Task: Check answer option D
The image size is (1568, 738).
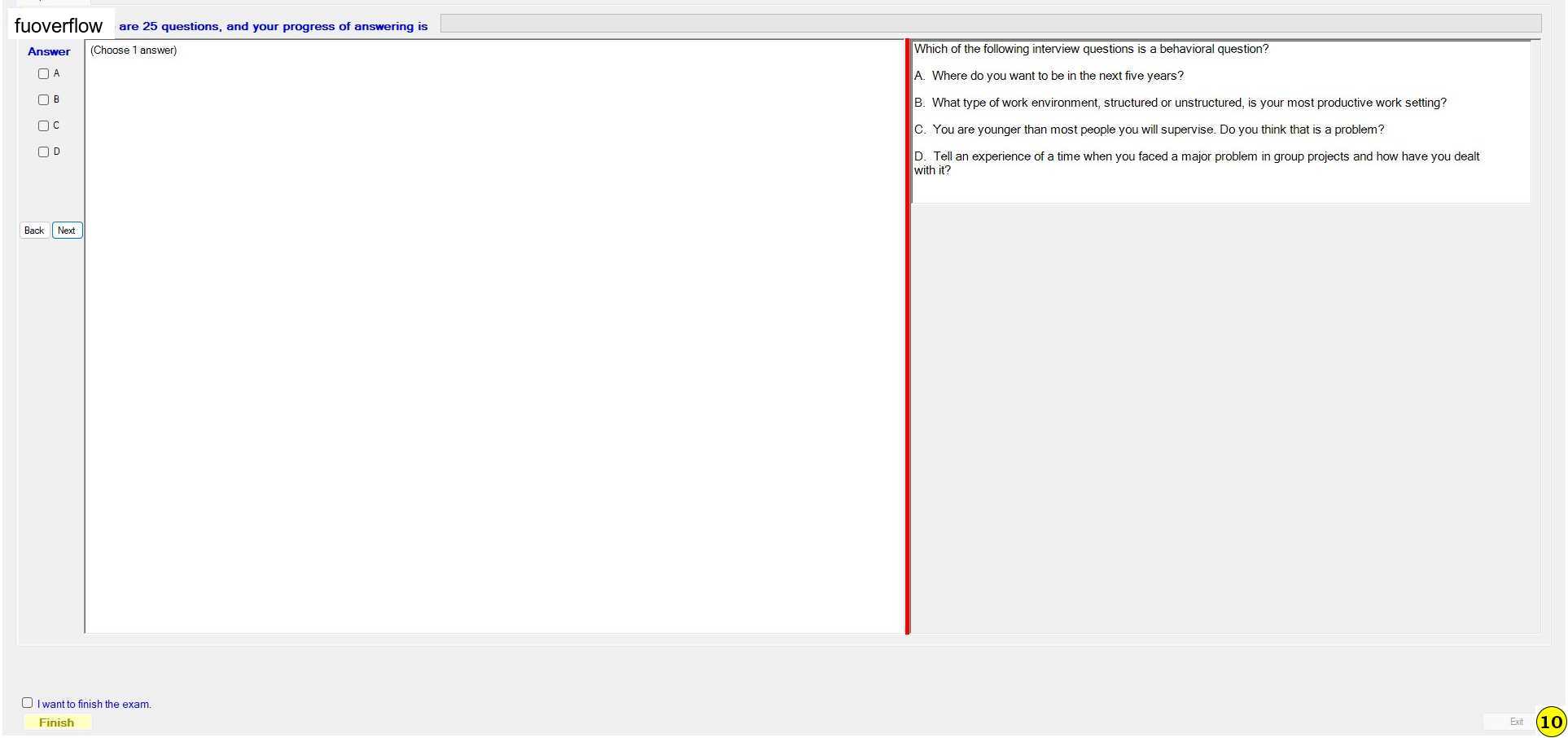Action: [x=43, y=152]
